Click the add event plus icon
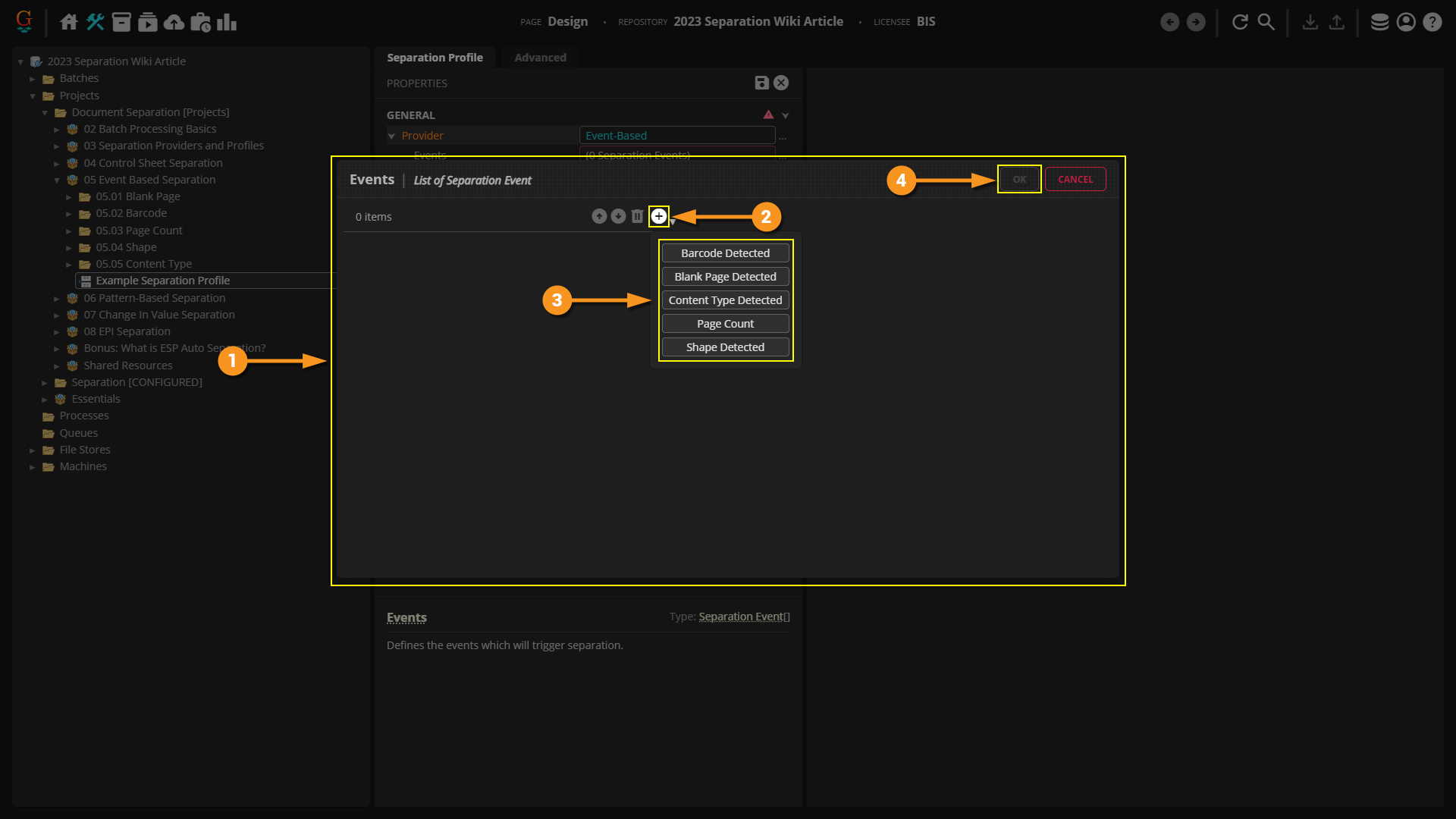Viewport: 1456px width, 819px height. point(659,217)
